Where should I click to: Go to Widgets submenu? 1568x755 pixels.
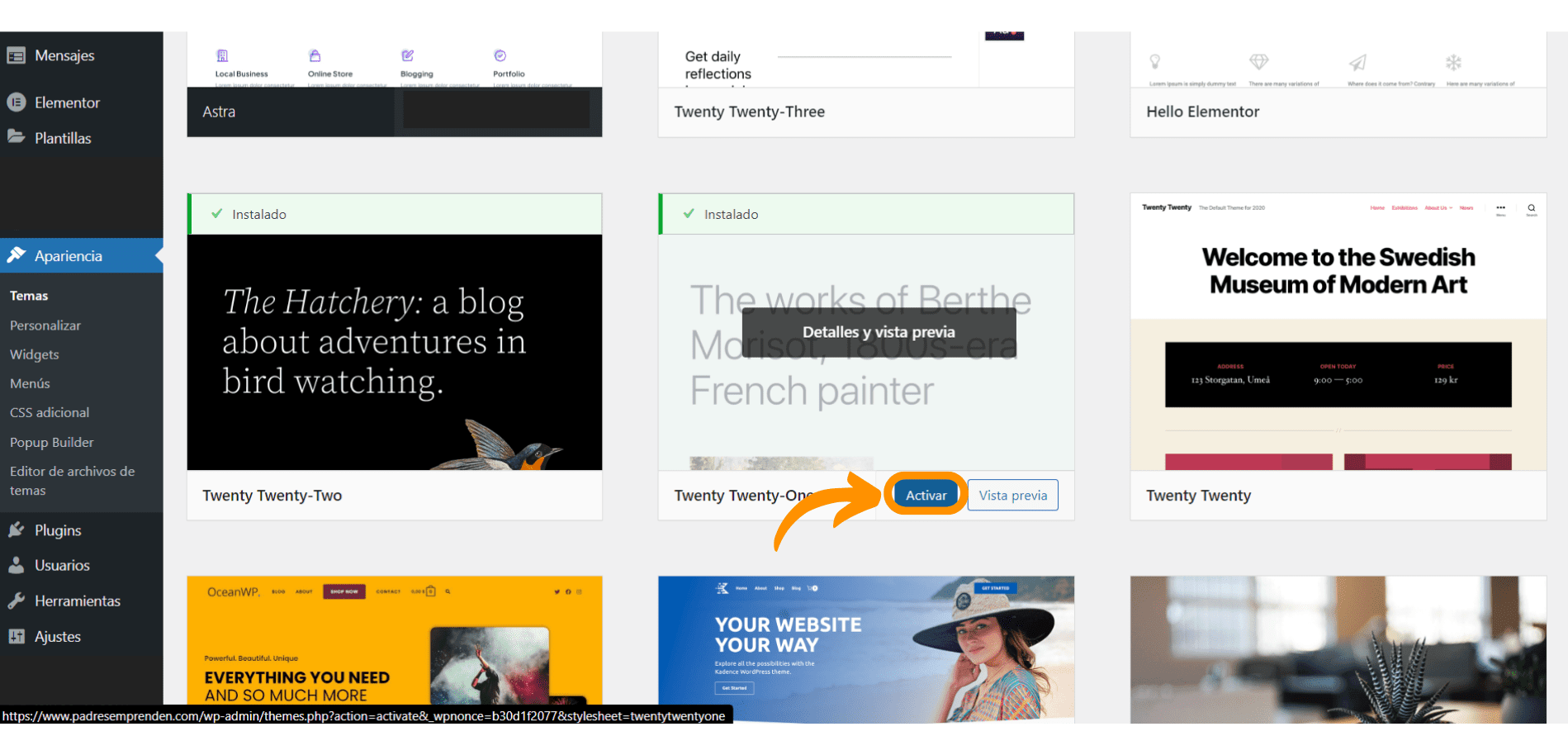click(x=35, y=354)
